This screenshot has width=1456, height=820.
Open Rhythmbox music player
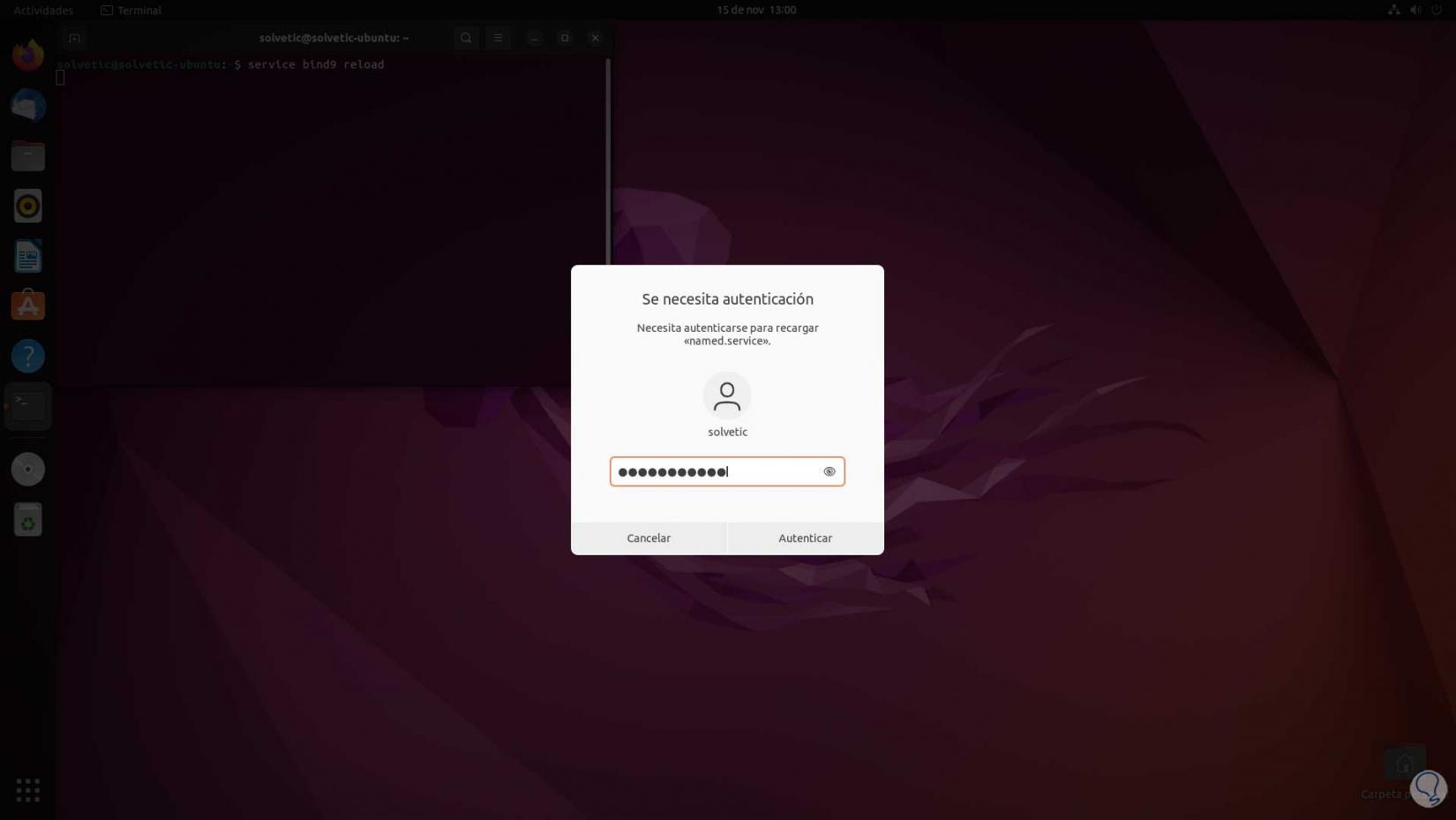click(x=28, y=207)
